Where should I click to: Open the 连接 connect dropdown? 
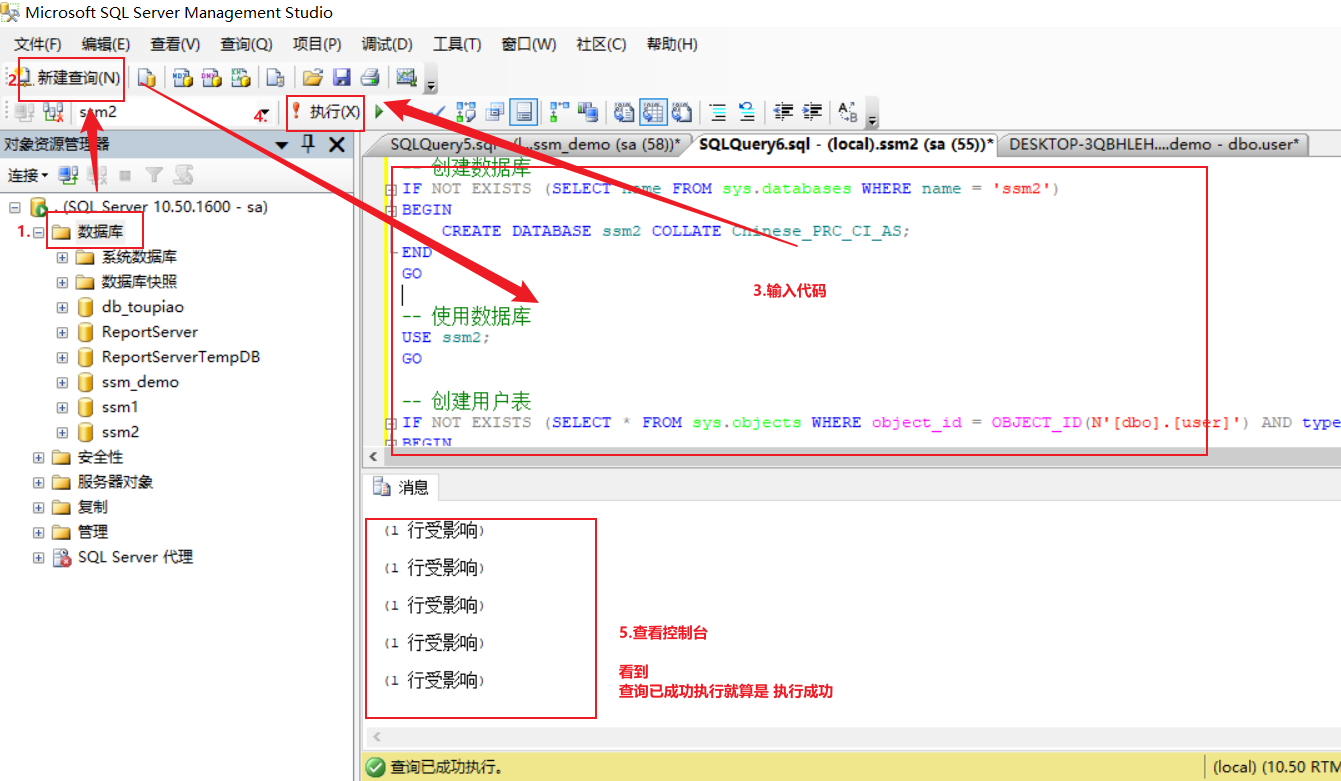click(x=28, y=175)
